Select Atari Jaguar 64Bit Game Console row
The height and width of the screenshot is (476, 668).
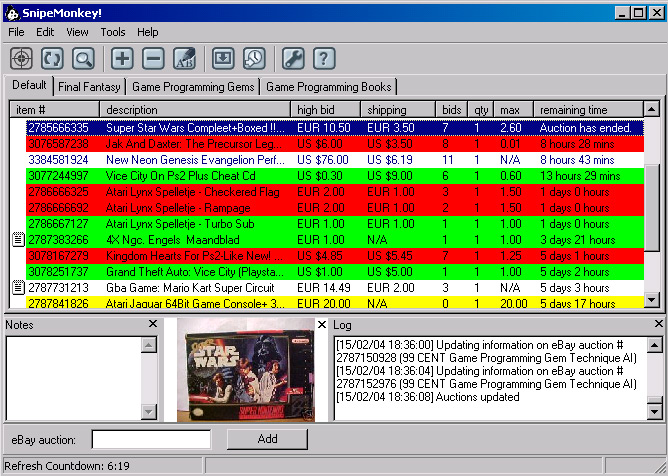pos(335,303)
